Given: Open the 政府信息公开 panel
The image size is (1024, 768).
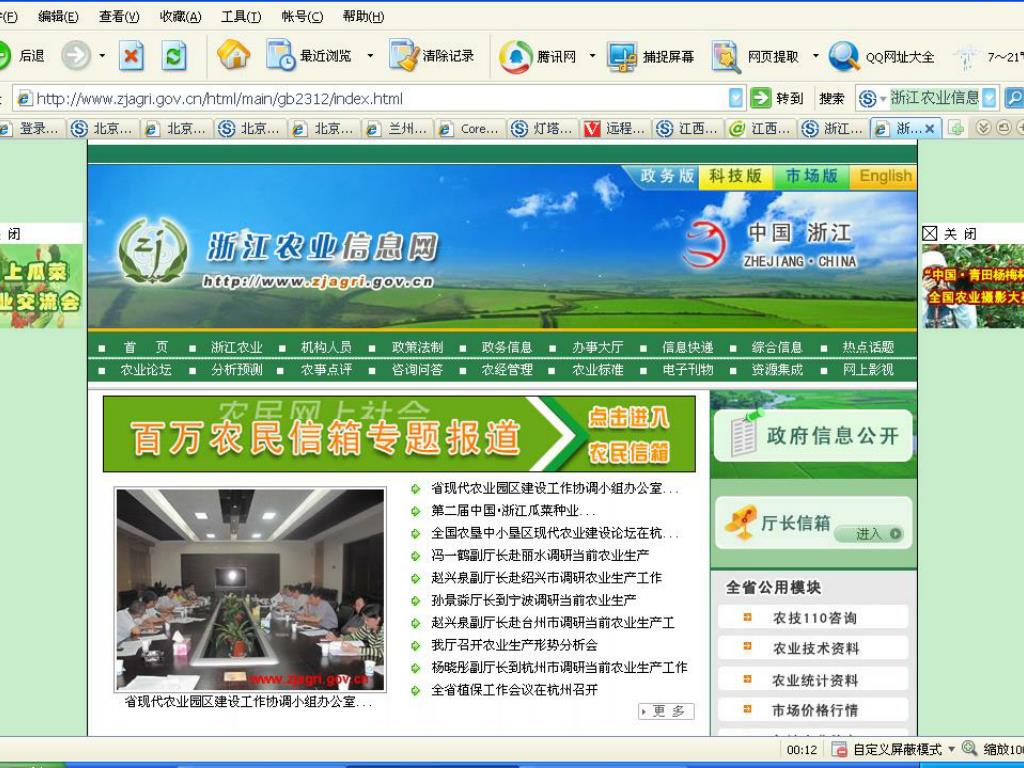Looking at the screenshot, I should [813, 436].
